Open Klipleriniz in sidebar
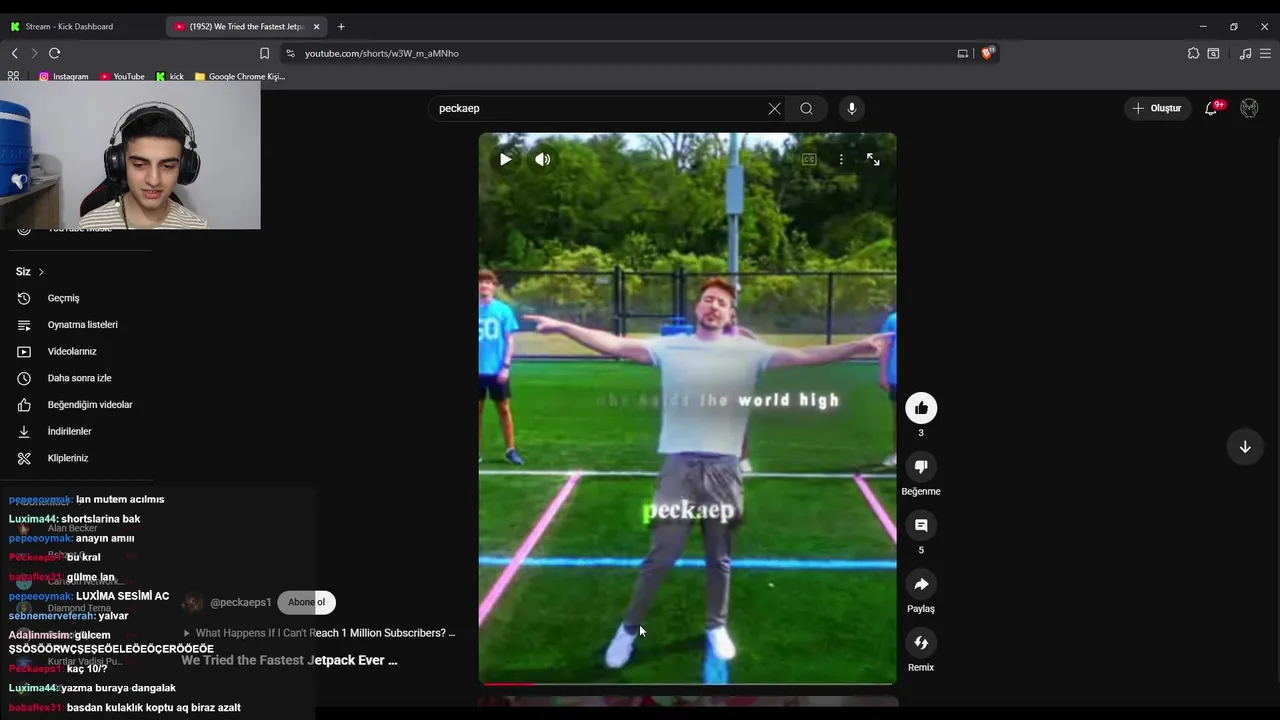Viewport: 1280px width, 720px height. 68,458
